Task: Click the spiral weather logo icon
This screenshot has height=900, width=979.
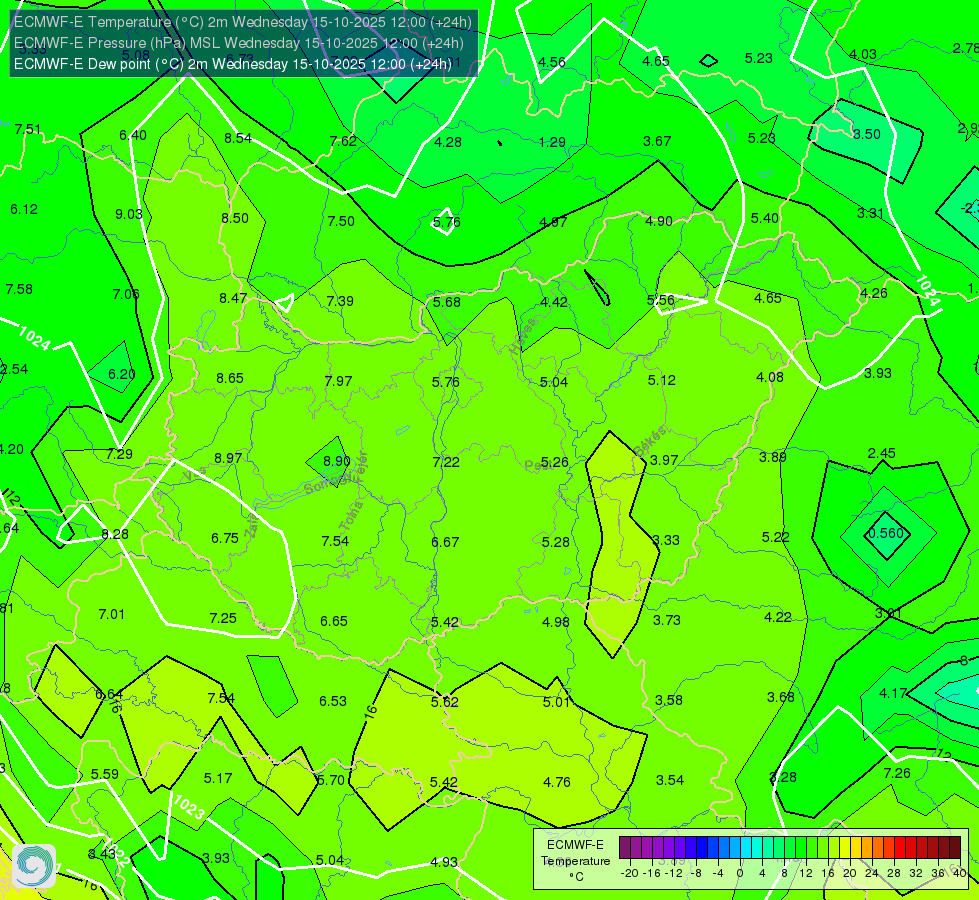Action: pyautogui.click(x=34, y=866)
